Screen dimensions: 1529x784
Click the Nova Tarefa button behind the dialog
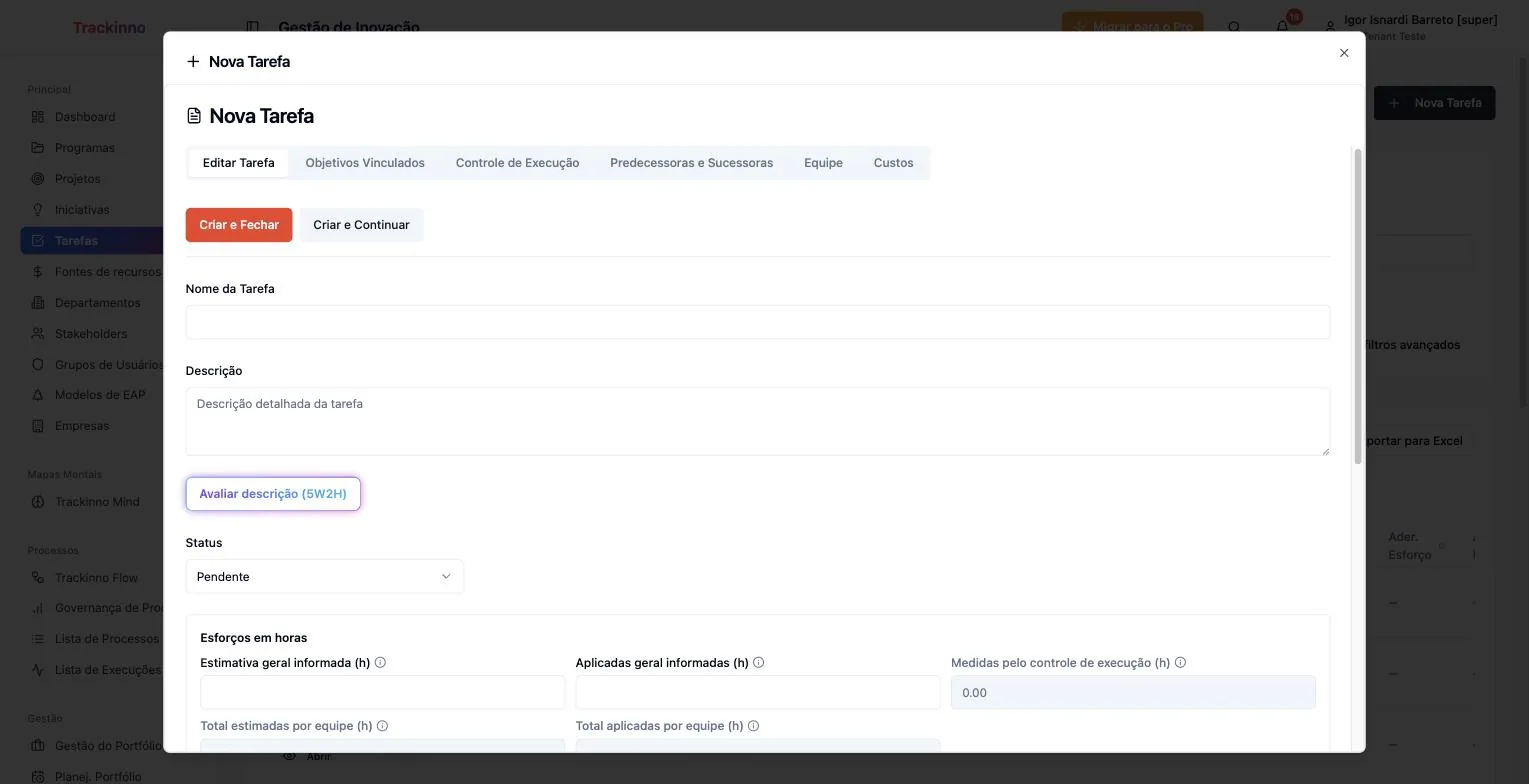(x=1434, y=103)
